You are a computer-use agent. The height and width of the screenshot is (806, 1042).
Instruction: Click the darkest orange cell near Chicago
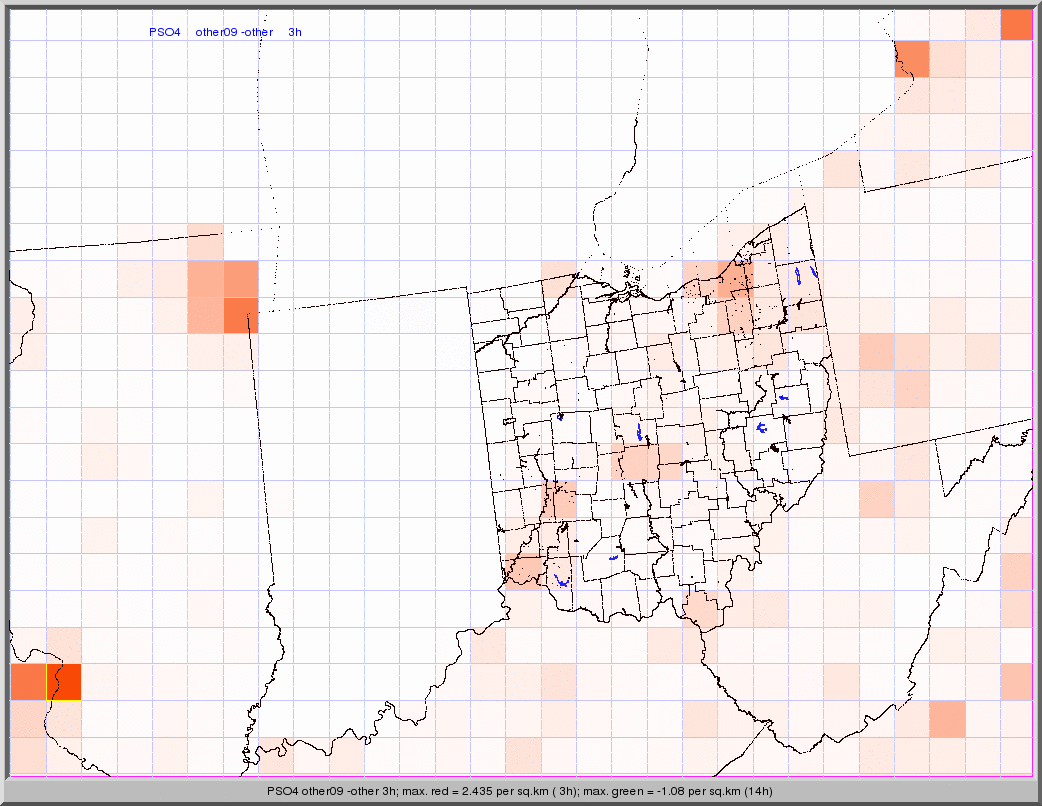point(240,315)
